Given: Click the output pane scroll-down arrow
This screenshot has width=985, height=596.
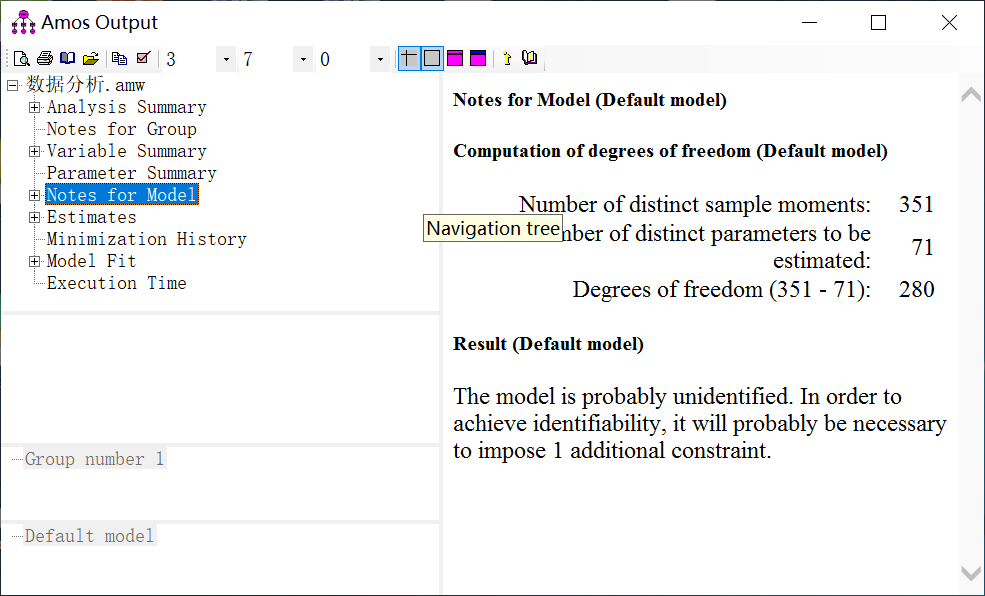Looking at the screenshot, I should pos(971,572).
